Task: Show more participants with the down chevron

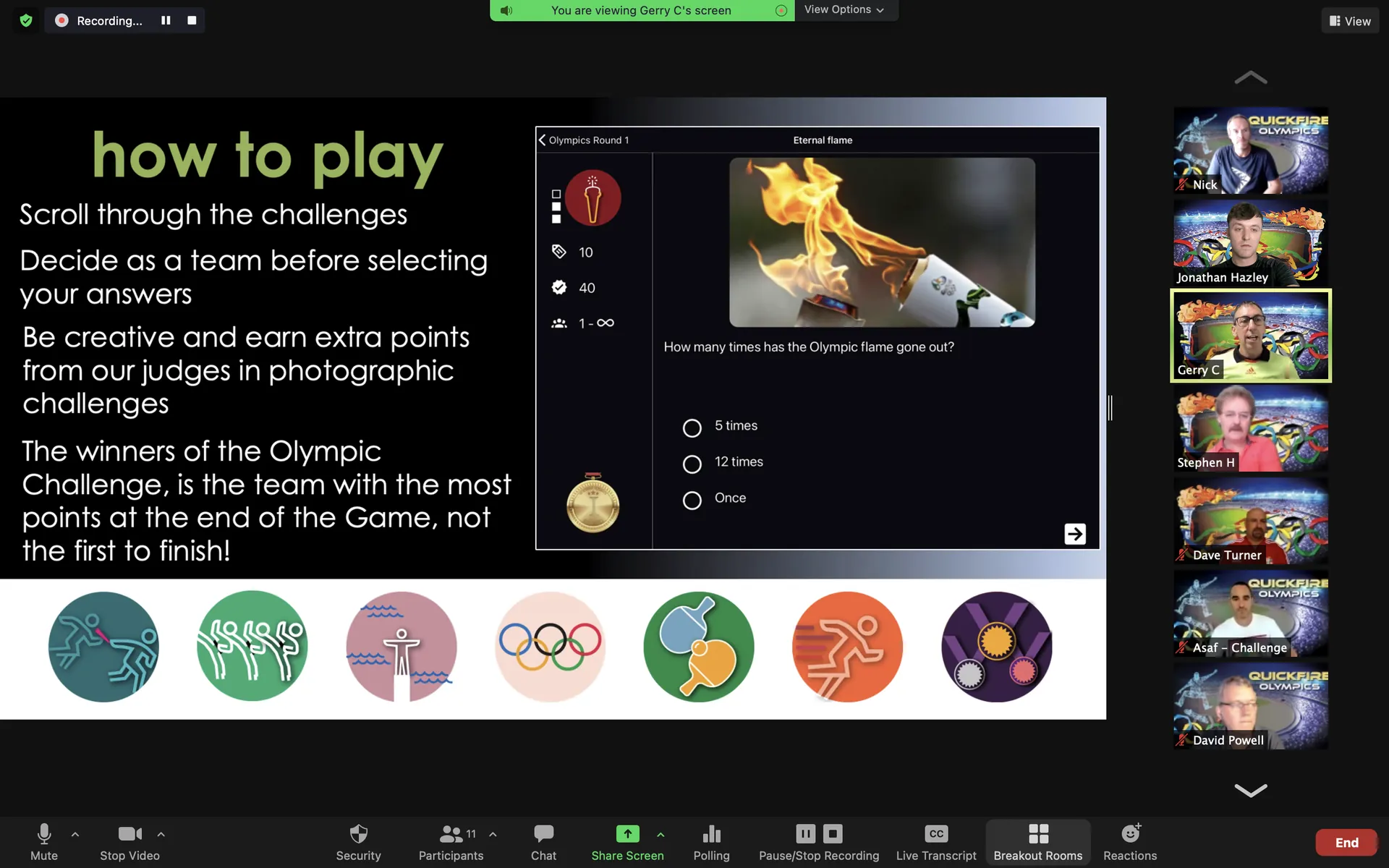Action: (x=1251, y=790)
